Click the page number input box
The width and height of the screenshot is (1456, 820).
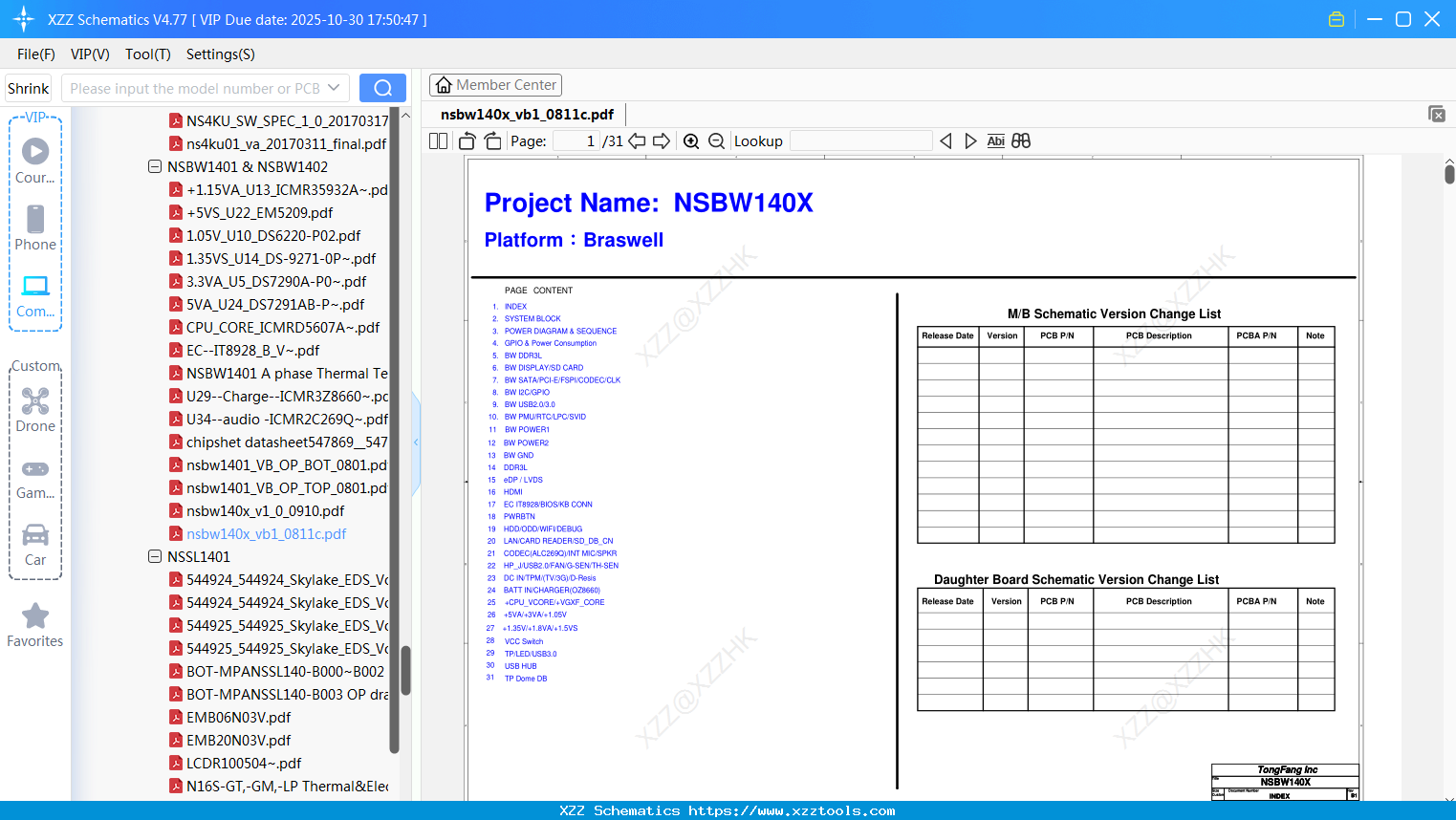[x=576, y=141]
